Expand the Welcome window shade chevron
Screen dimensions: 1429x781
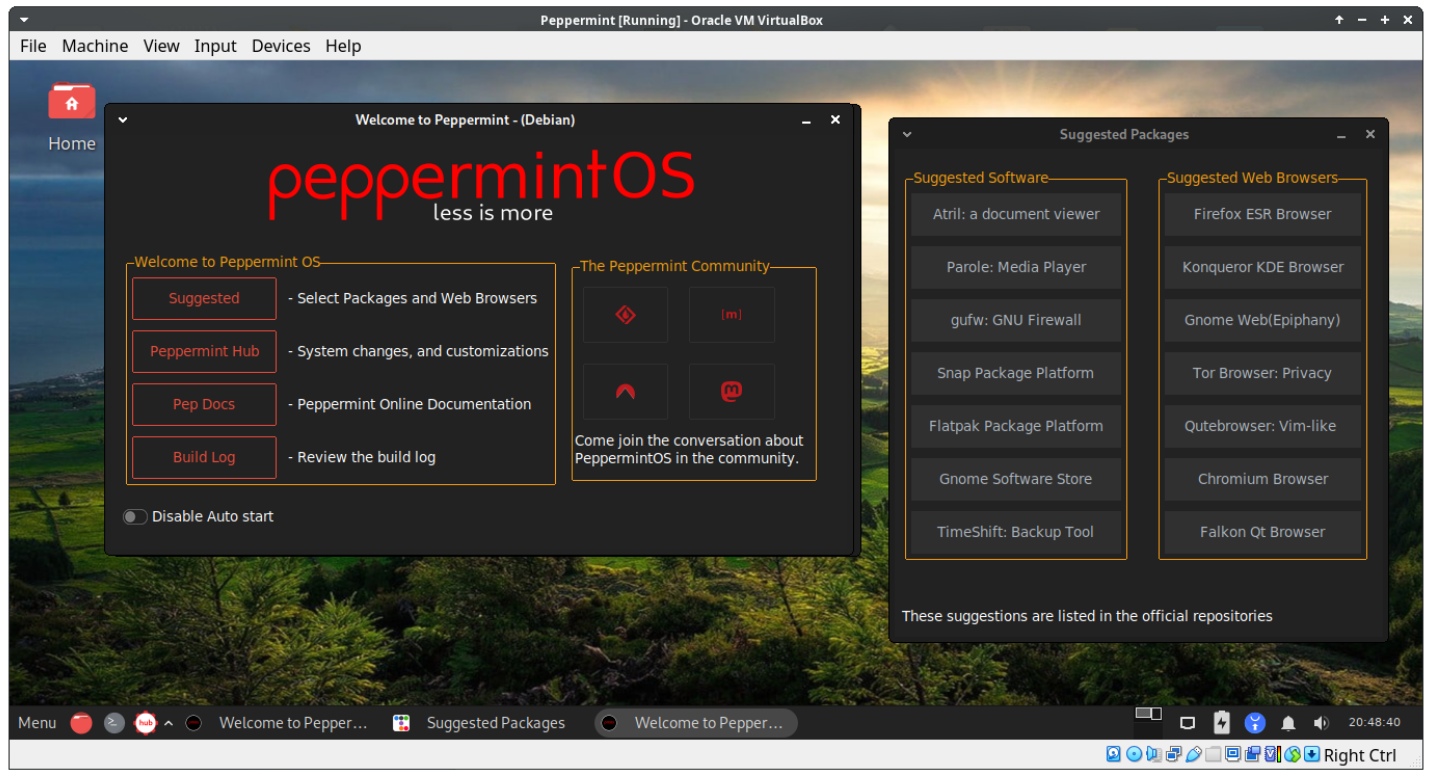coord(122,119)
